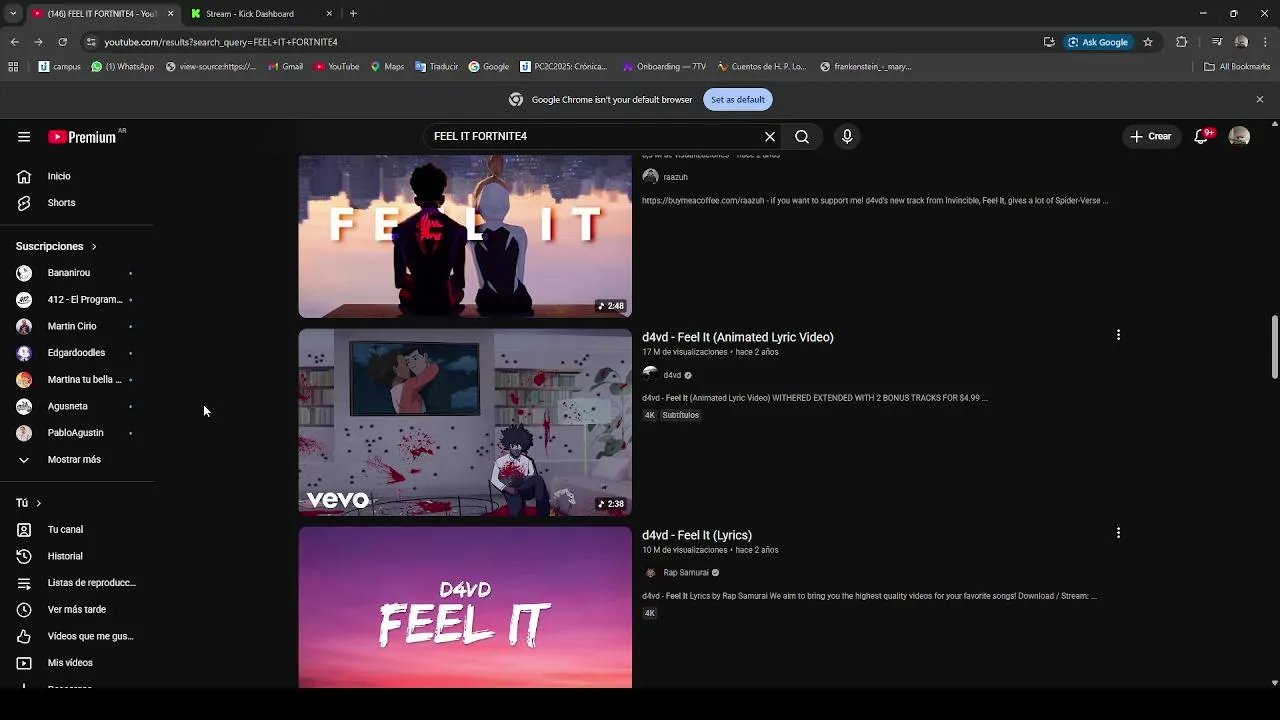Open account avatar menu in YouTube header
Viewport: 1280px width, 720px height.
click(x=1239, y=137)
